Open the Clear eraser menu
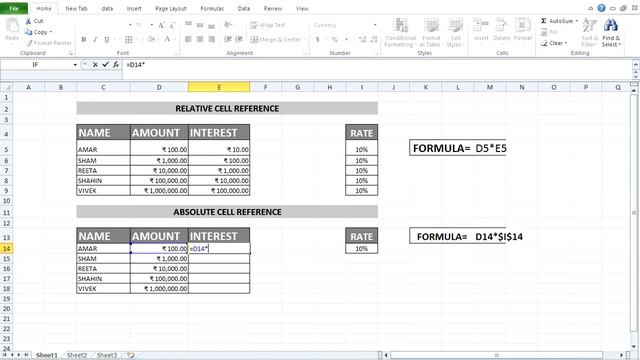Viewport: 640px width, 360px height. click(554, 43)
